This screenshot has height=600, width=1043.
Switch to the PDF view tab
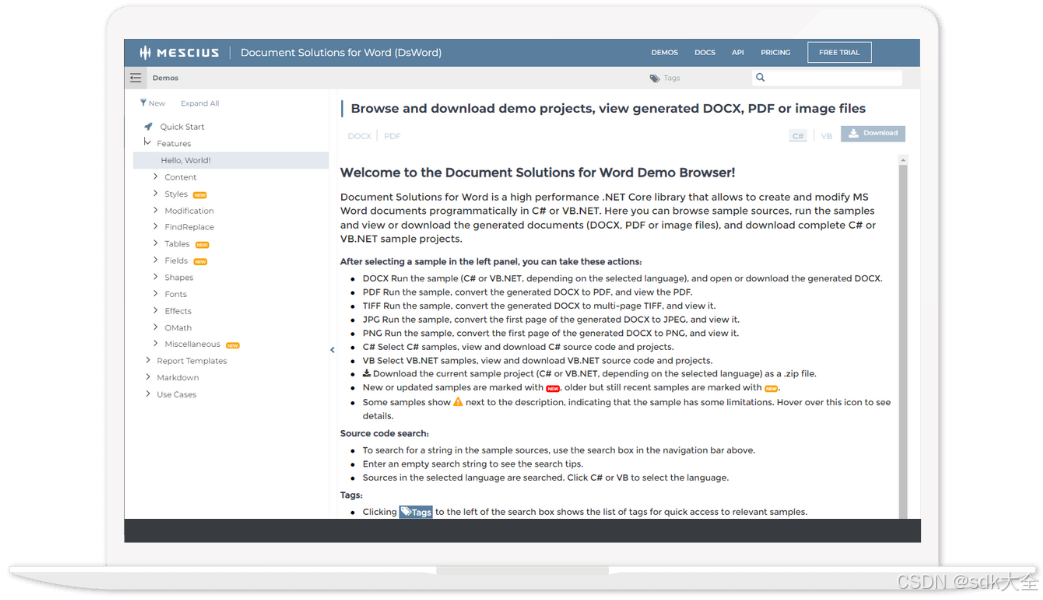(x=392, y=136)
